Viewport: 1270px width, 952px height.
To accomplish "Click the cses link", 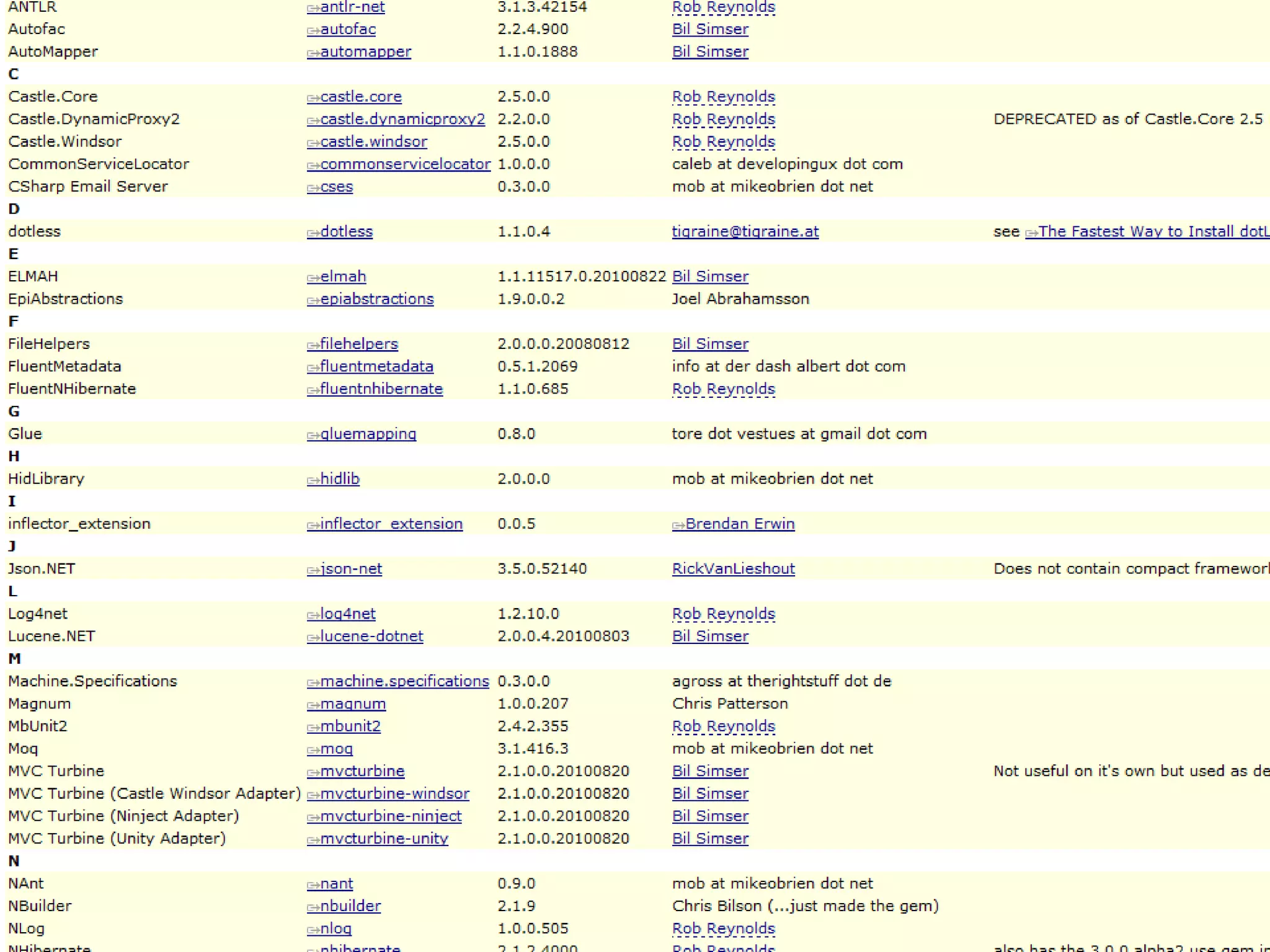I will coord(336,187).
